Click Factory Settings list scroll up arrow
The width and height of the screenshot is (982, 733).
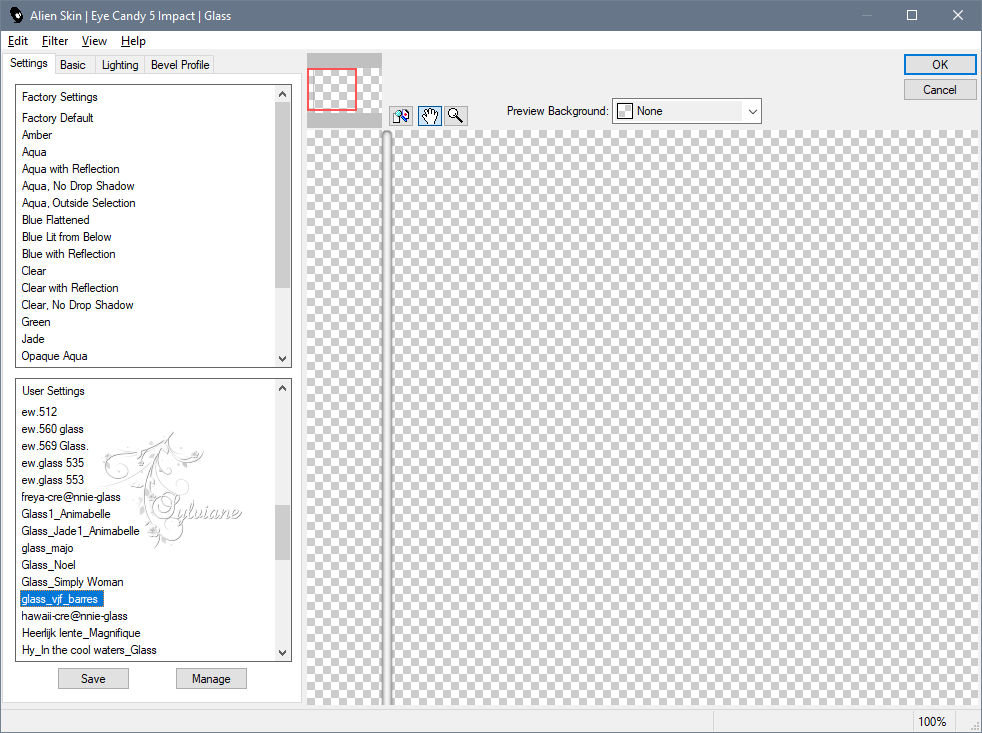point(282,94)
